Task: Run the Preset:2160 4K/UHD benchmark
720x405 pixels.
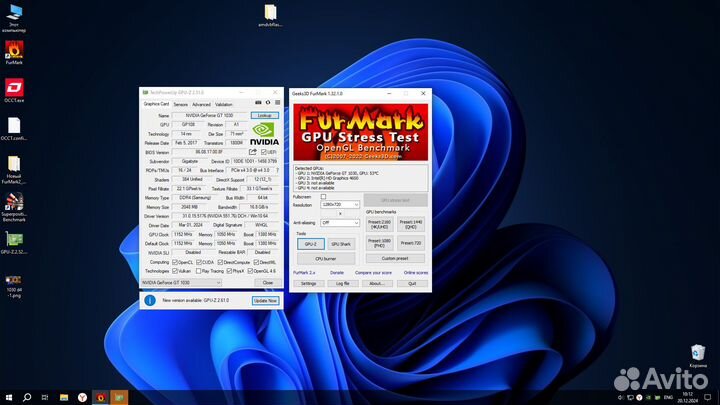Action: coord(379,224)
